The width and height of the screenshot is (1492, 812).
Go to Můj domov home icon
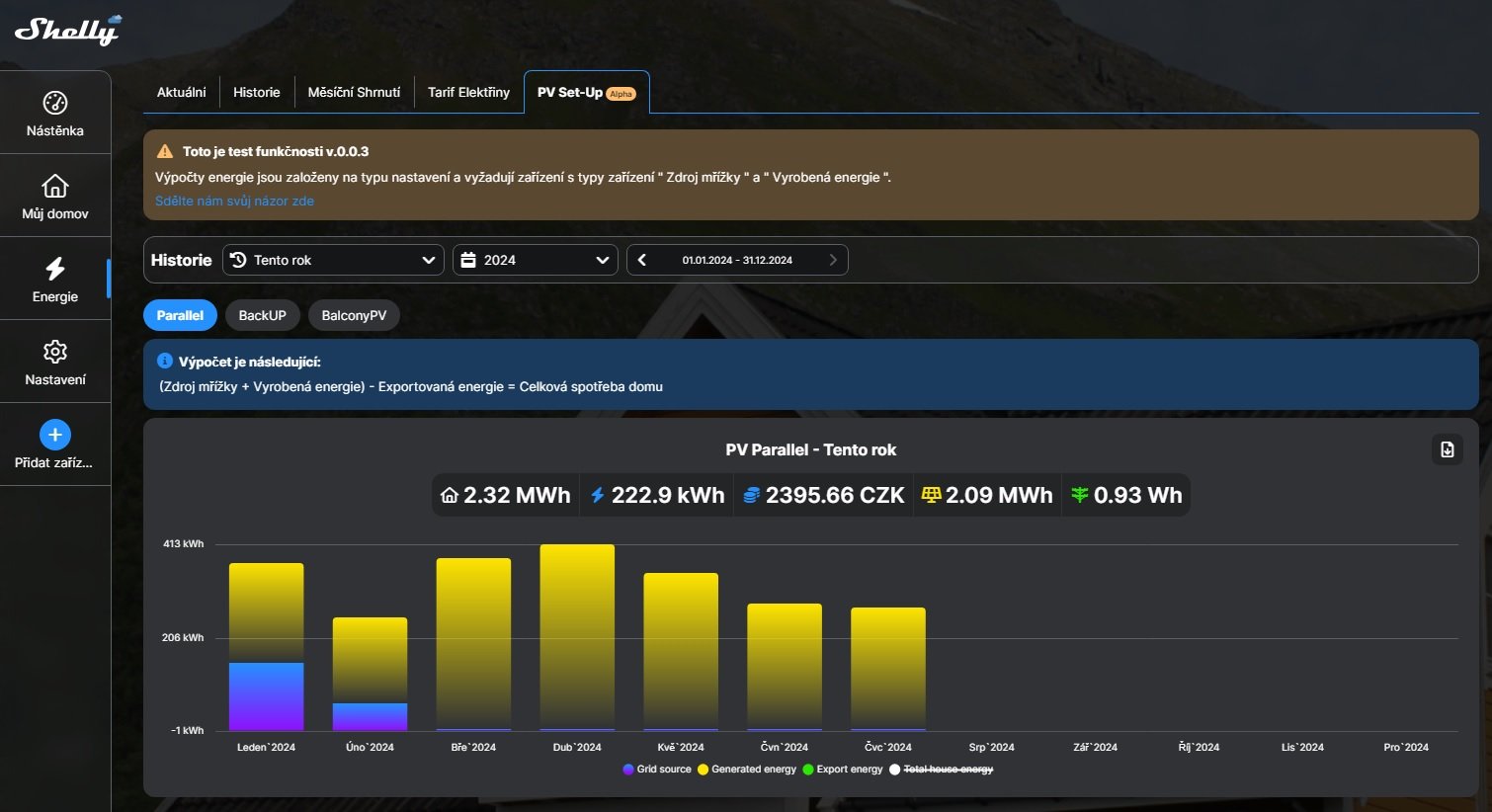pyautogui.click(x=55, y=186)
